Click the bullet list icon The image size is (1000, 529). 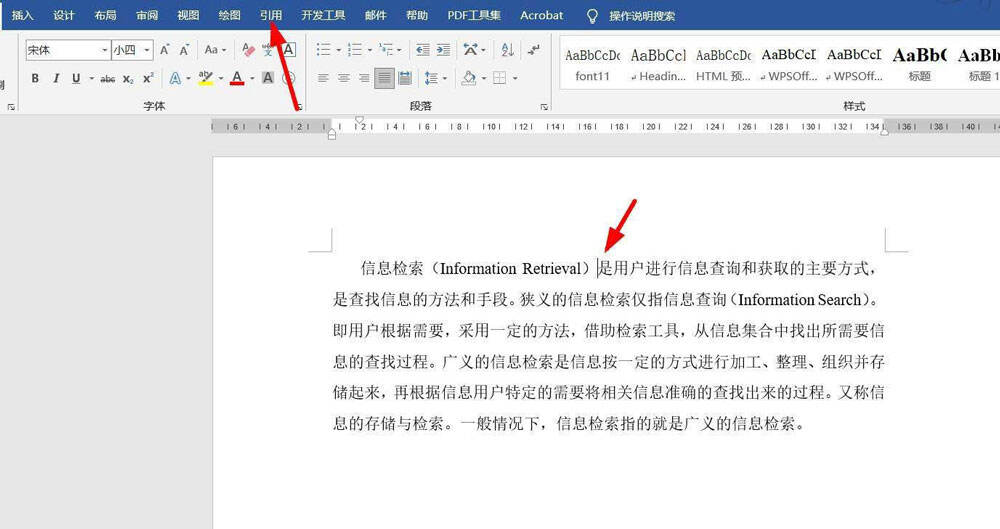[323, 50]
